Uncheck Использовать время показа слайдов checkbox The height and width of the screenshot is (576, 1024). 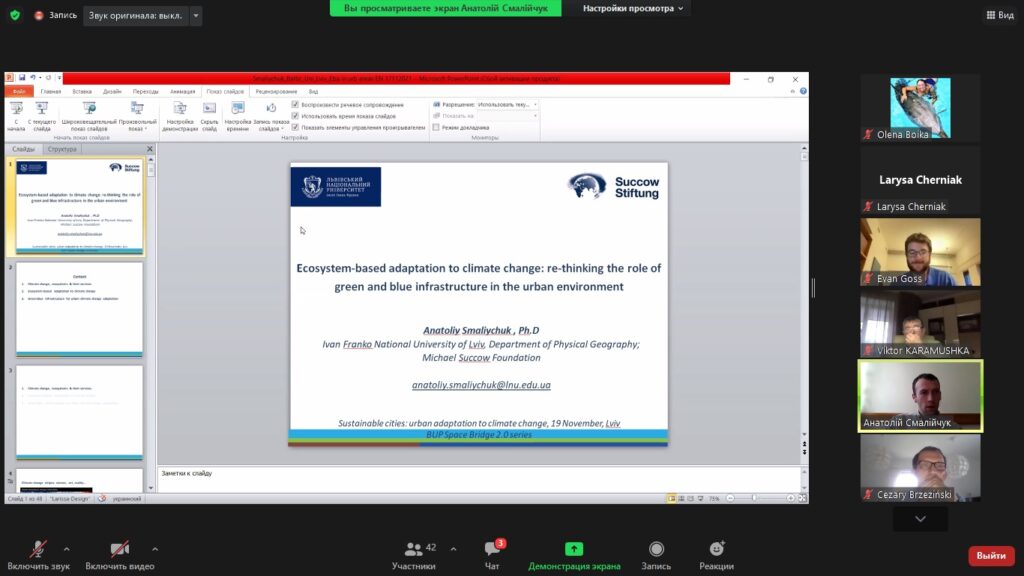pyautogui.click(x=295, y=116)
